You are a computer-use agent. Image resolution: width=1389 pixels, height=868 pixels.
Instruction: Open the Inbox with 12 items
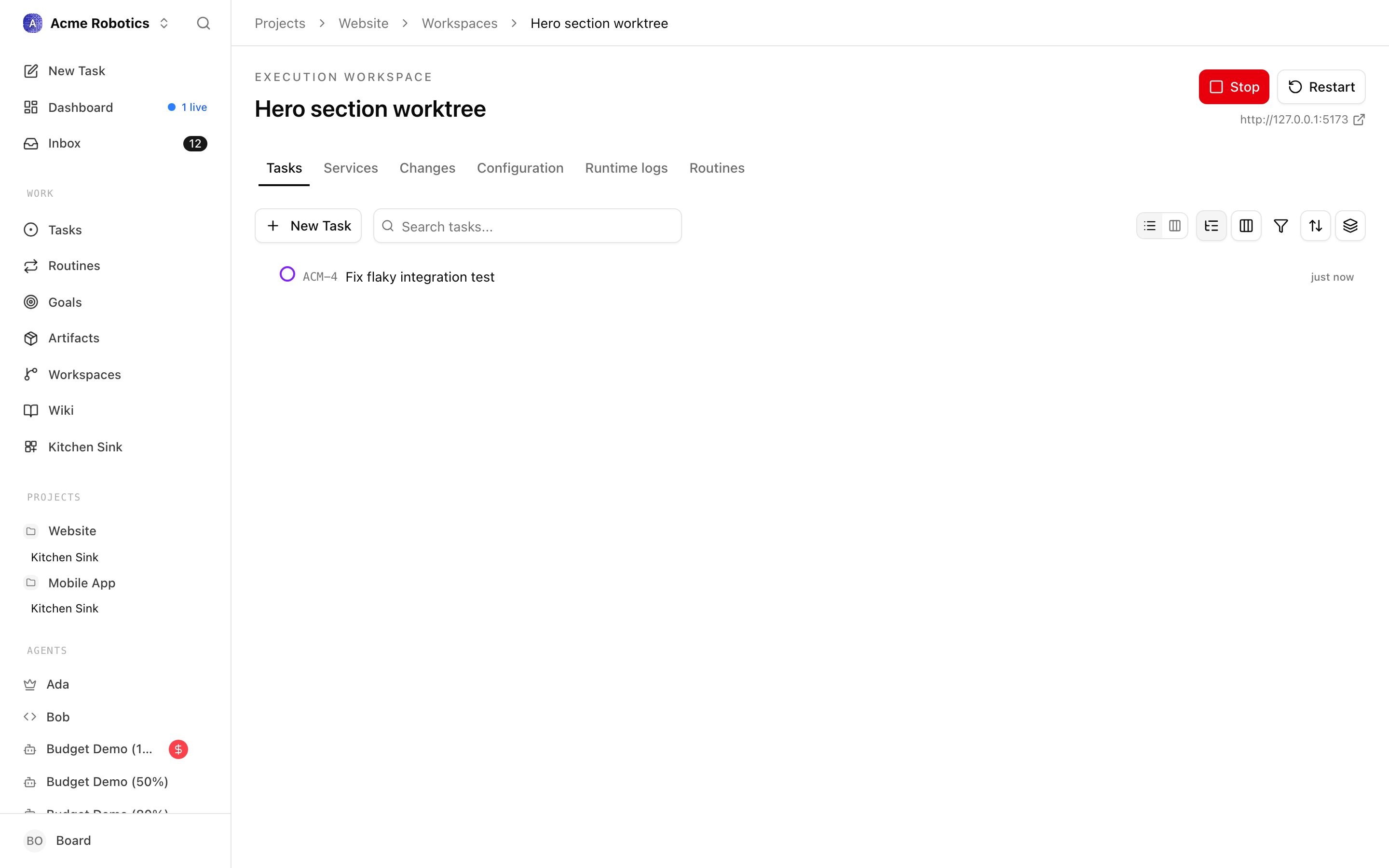115,144
